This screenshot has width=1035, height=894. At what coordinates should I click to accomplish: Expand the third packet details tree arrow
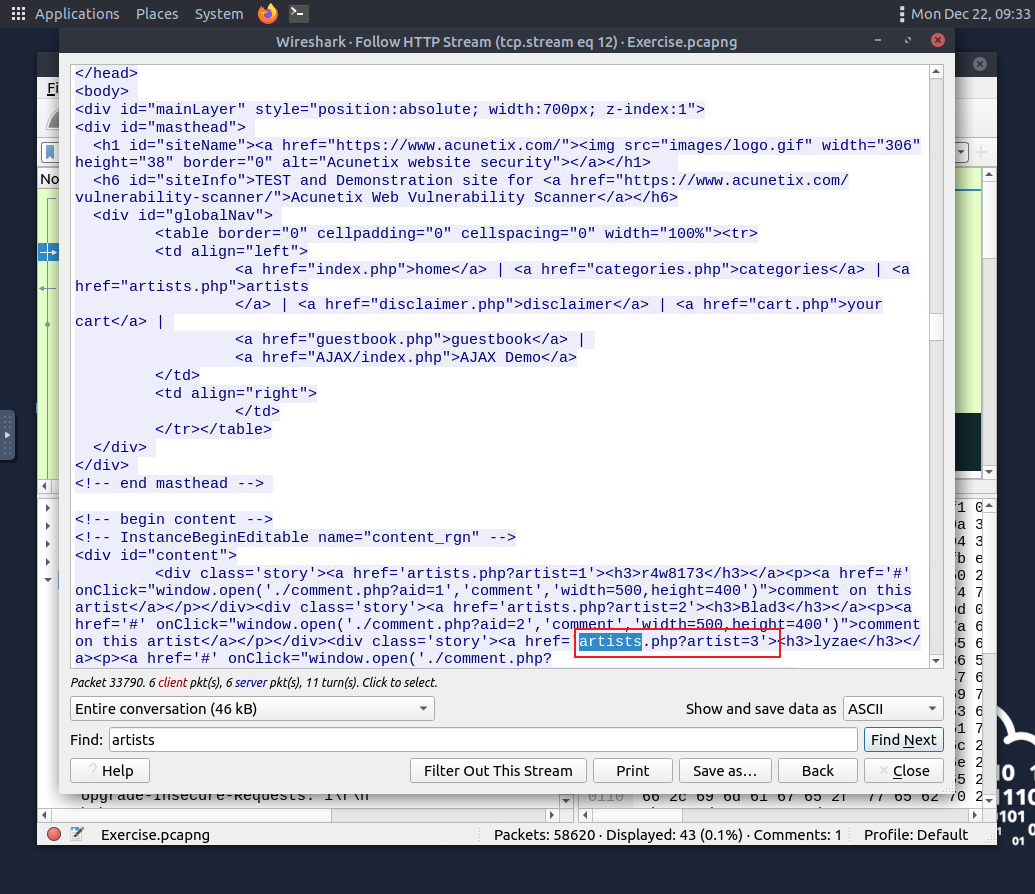(x=48, y=543)
